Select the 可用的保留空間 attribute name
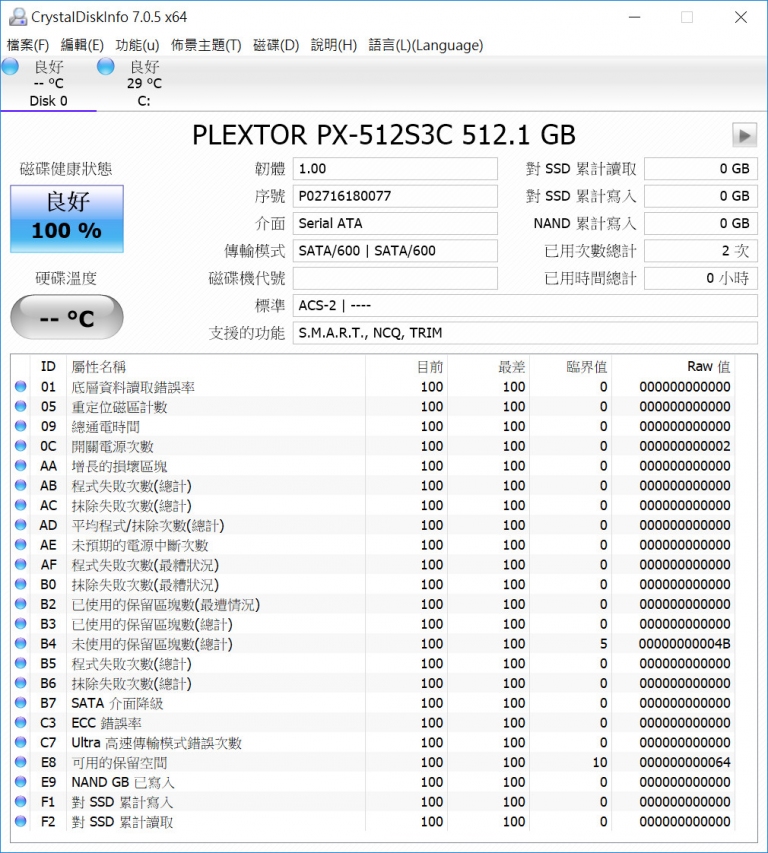 coord(119,762)
